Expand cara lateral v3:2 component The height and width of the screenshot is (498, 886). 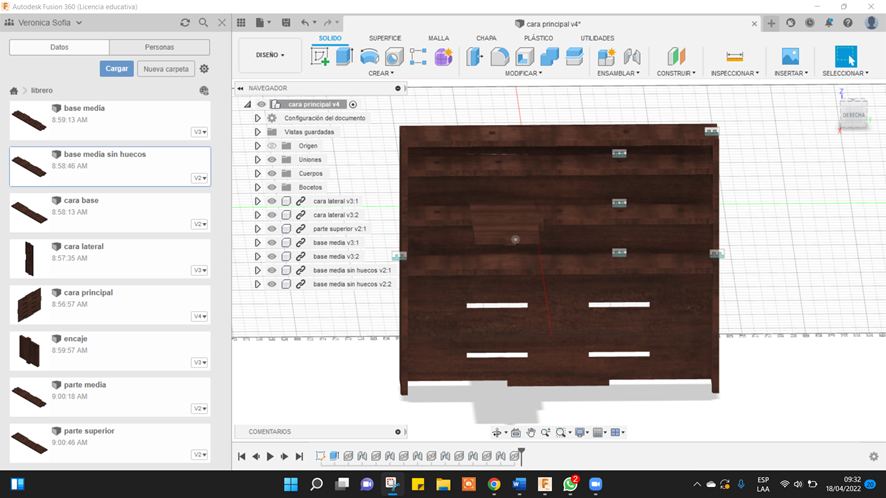point(257,215)
